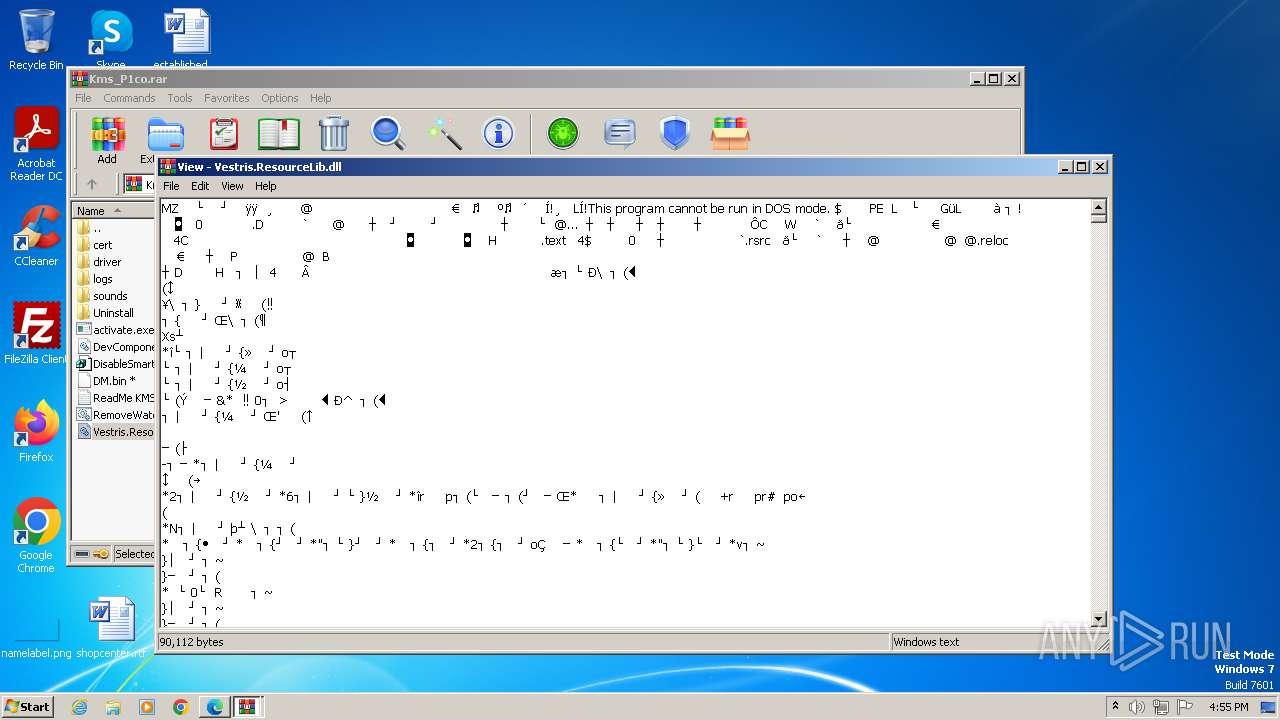Select the Uninstall folder in file list

pos(113,312)
